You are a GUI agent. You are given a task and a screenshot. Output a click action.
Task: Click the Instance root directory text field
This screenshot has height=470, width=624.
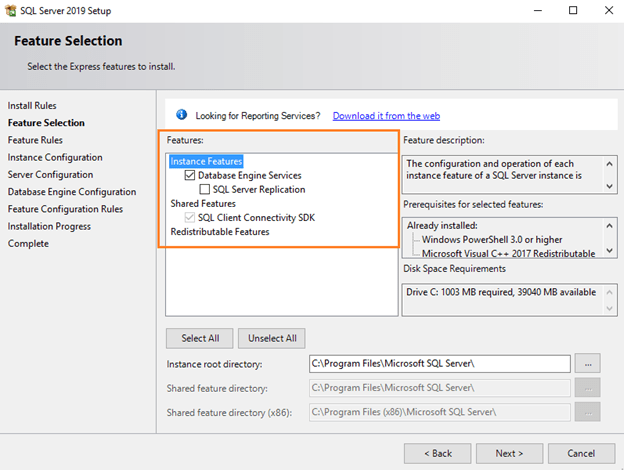pyautogui.click(x=439, y=364)
